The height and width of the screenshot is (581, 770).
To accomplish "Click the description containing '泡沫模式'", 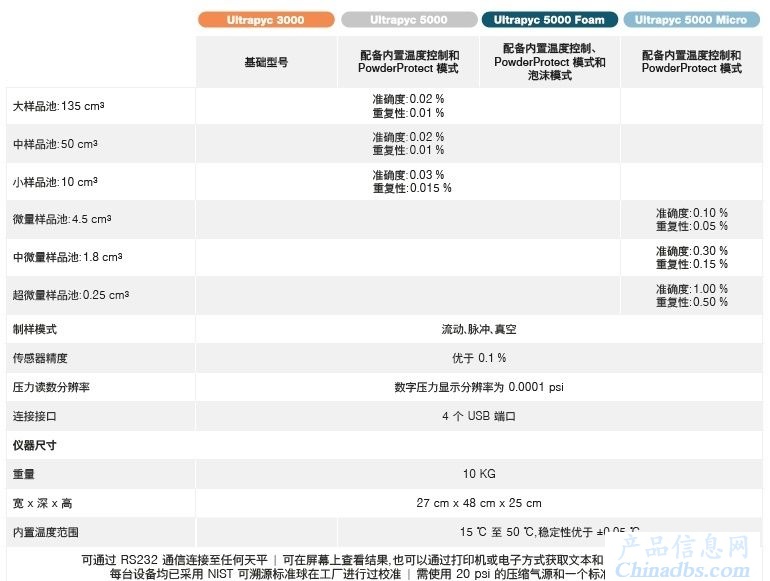I will [x=550, y=62].
